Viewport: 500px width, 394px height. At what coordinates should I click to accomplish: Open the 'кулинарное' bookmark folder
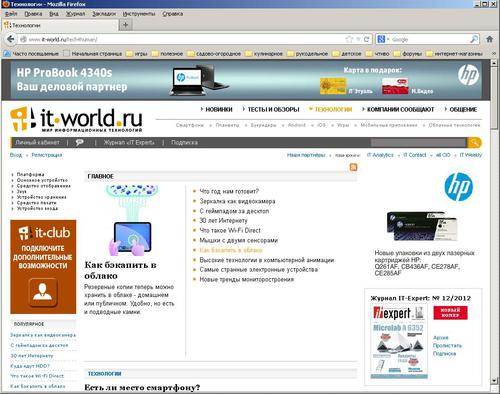(x=264, y=53)
